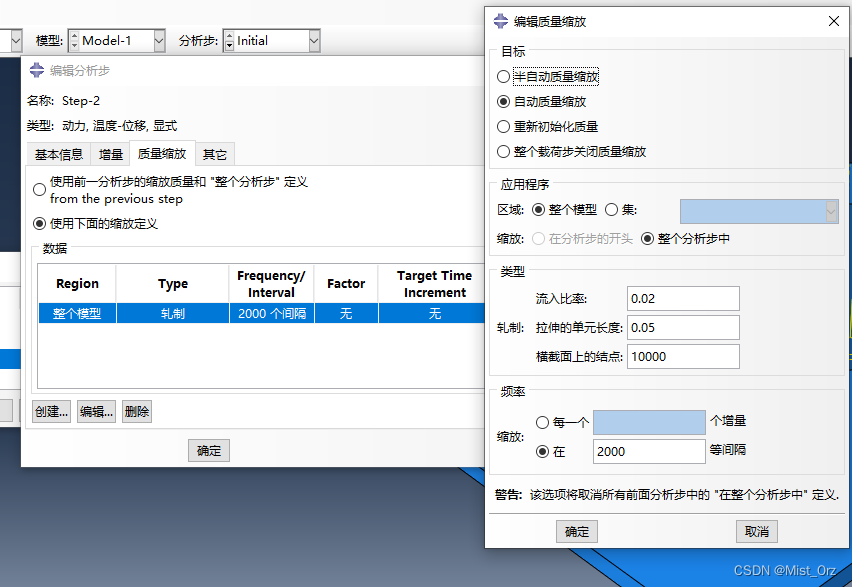Enable the 每一个 增量 frequency radio button
The image size is (852, 587).
coord(543,422)
